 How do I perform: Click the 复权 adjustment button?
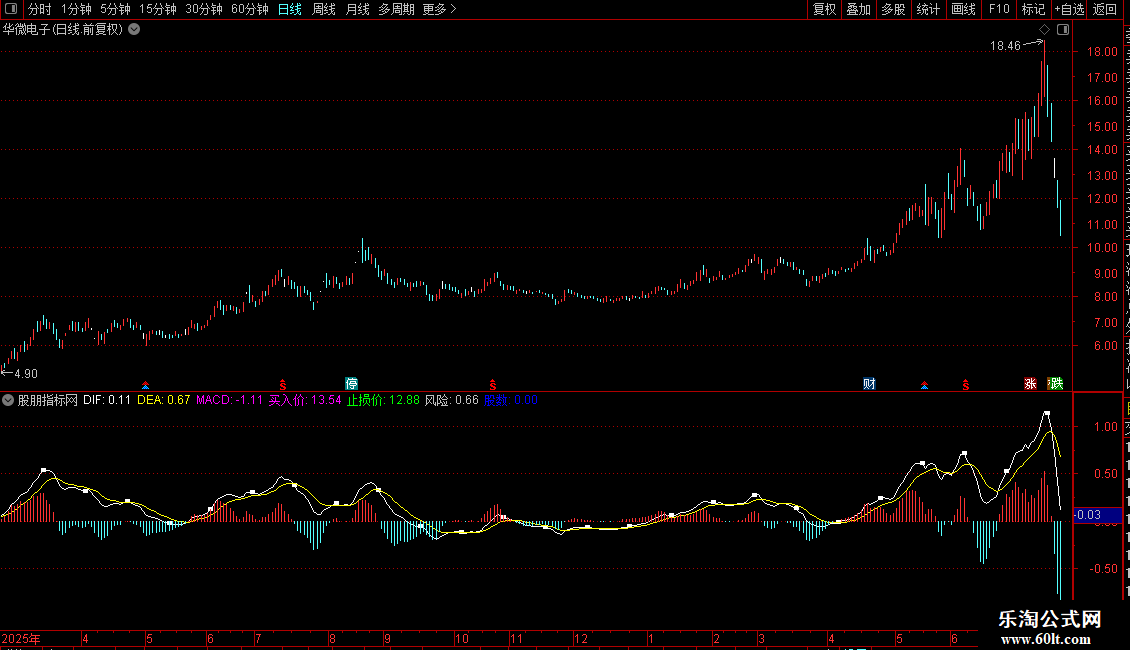point(824,9)
